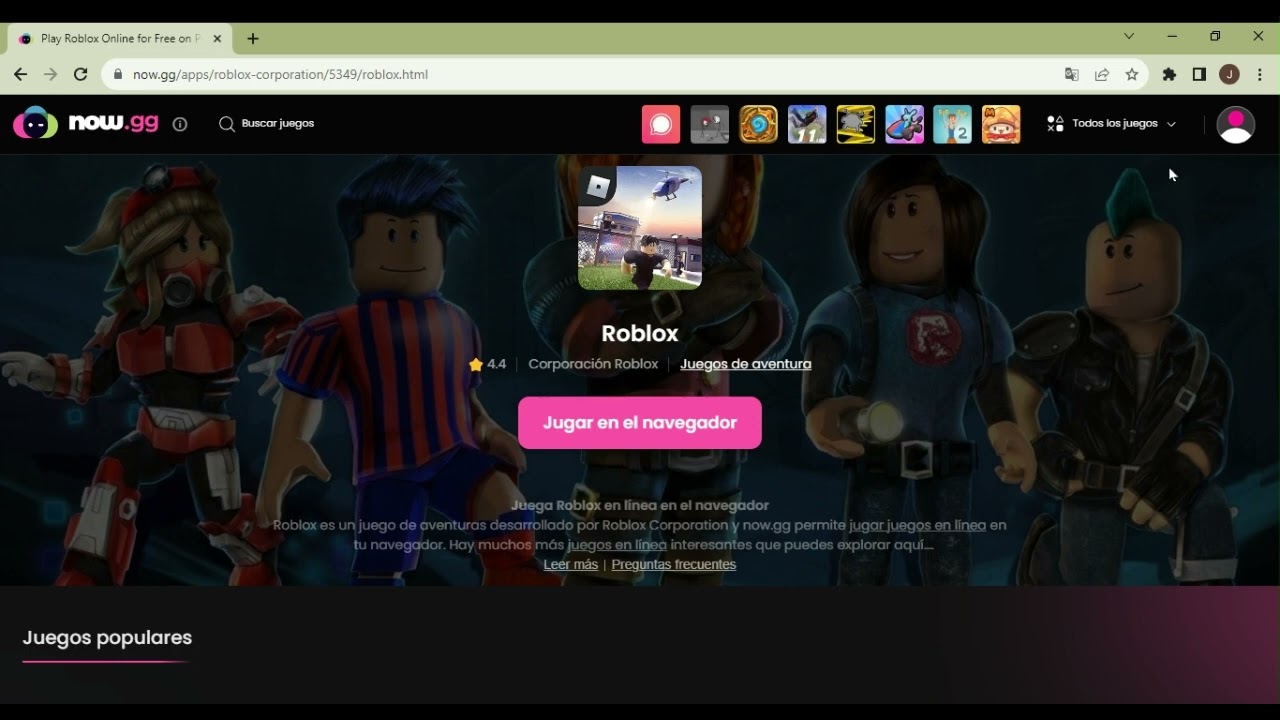
Task: Open the Chrome profile 'J' avatar
Action: point(1230,74)
